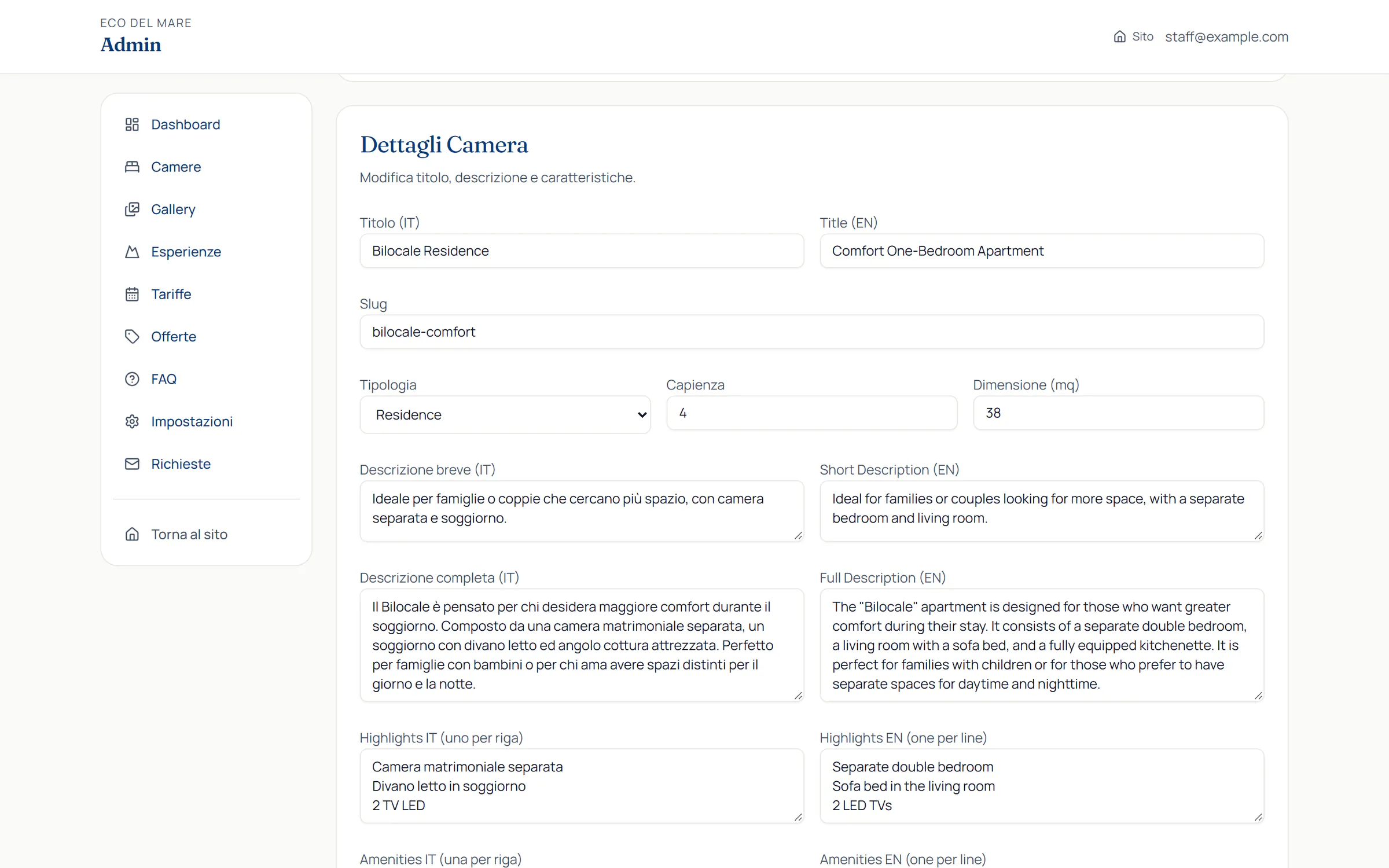
Task: Focus the Title (EN) input field
Action: pyautogui.click(x=1042, y=251)
